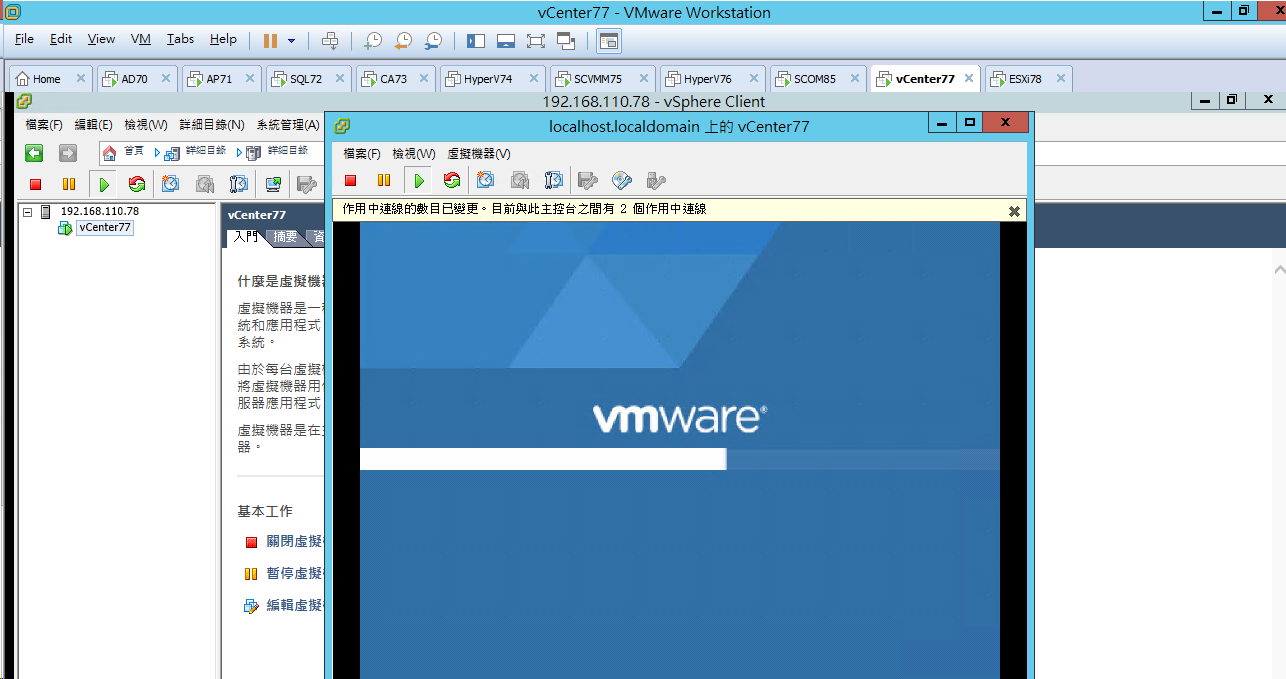Switch to Unity mode icon in Workstation
The image size is (1286, 679).
566,41
